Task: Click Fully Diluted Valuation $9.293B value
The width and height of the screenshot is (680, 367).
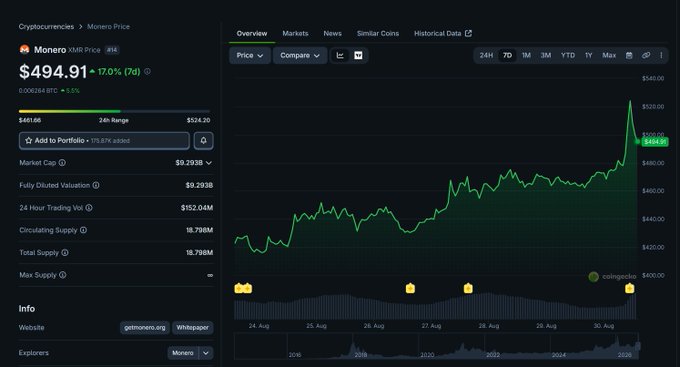Action: (199, 185)
